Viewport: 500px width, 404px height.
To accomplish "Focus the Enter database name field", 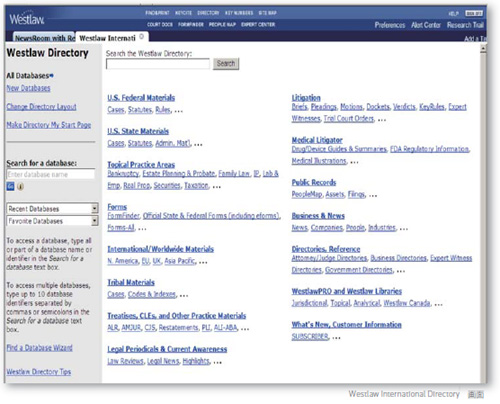I will (x=50, y=174).
